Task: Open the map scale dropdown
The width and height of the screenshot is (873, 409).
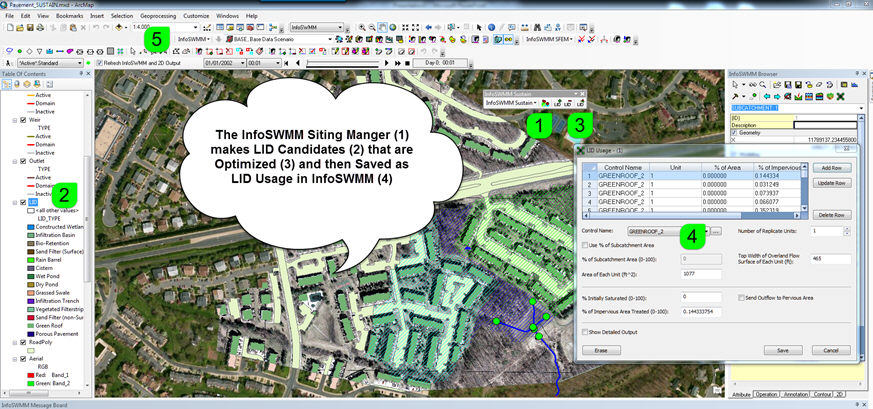Action: (195, 27)
